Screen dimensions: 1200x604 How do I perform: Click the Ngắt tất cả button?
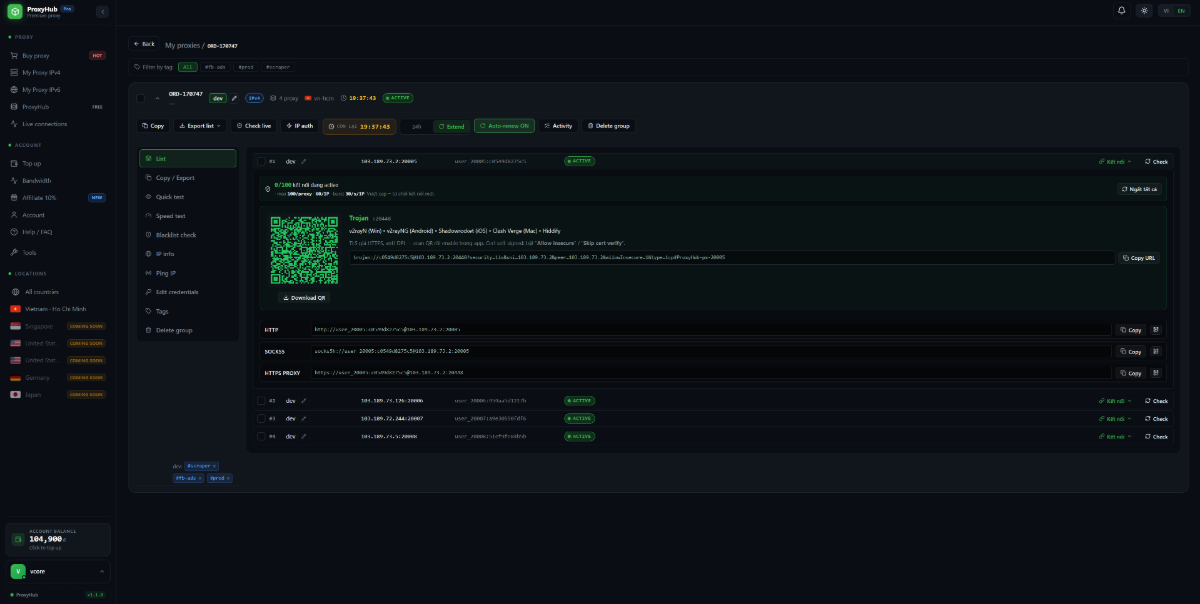coord(1139,188)
